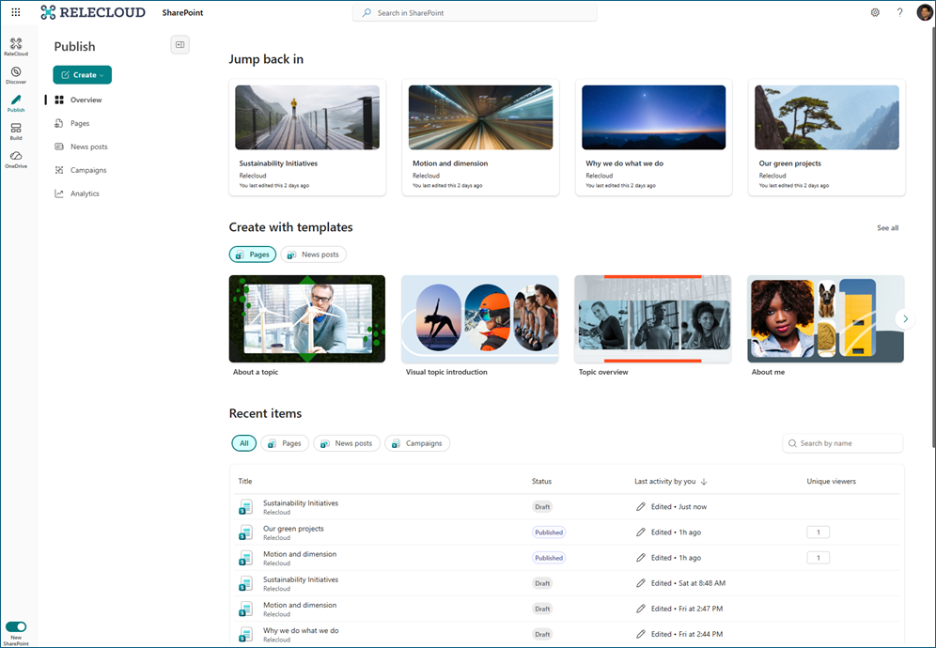
Task: Open the user profile avatar
Action: (924, 12)
